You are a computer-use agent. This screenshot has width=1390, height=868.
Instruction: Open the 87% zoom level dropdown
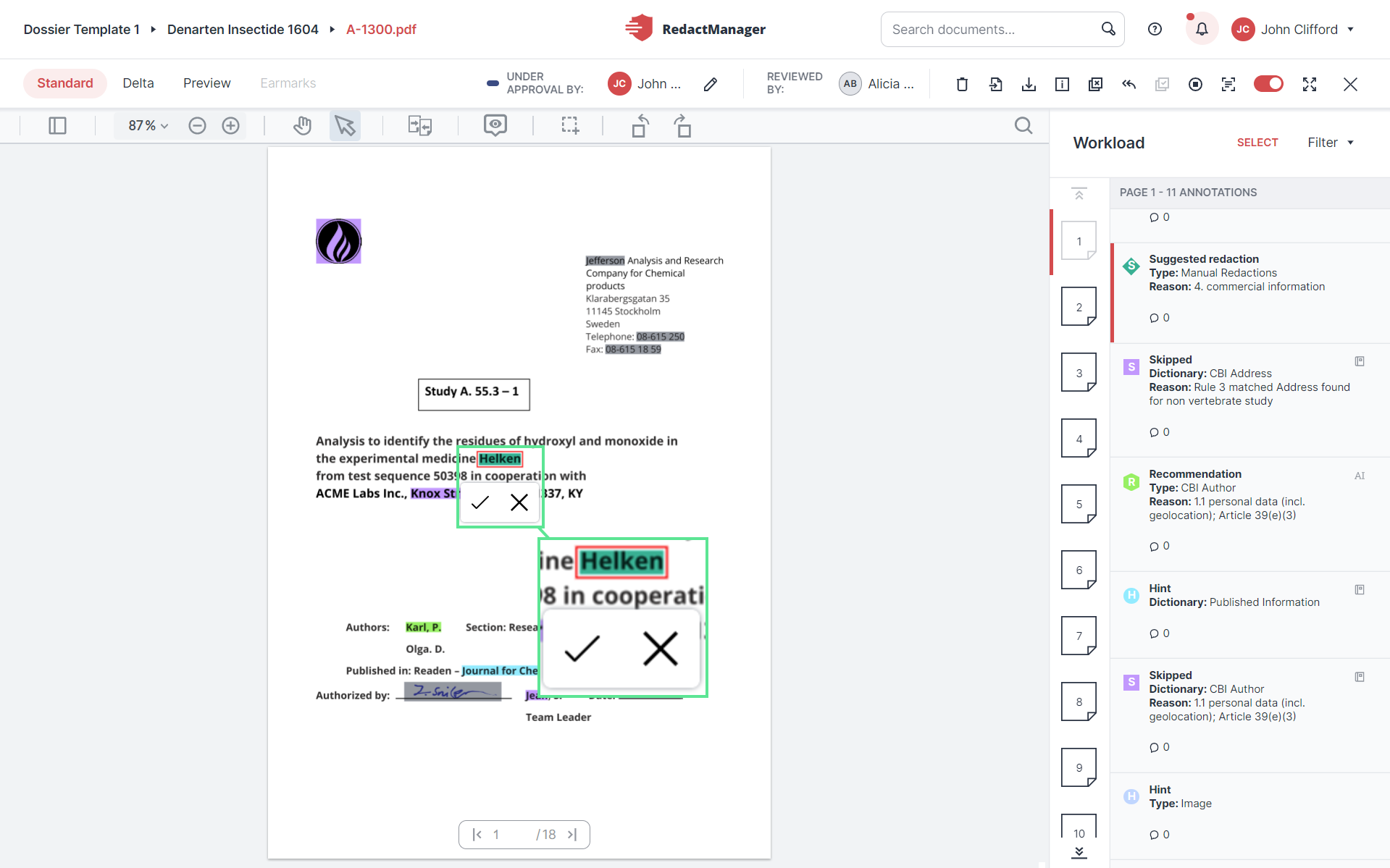[148, 126]
